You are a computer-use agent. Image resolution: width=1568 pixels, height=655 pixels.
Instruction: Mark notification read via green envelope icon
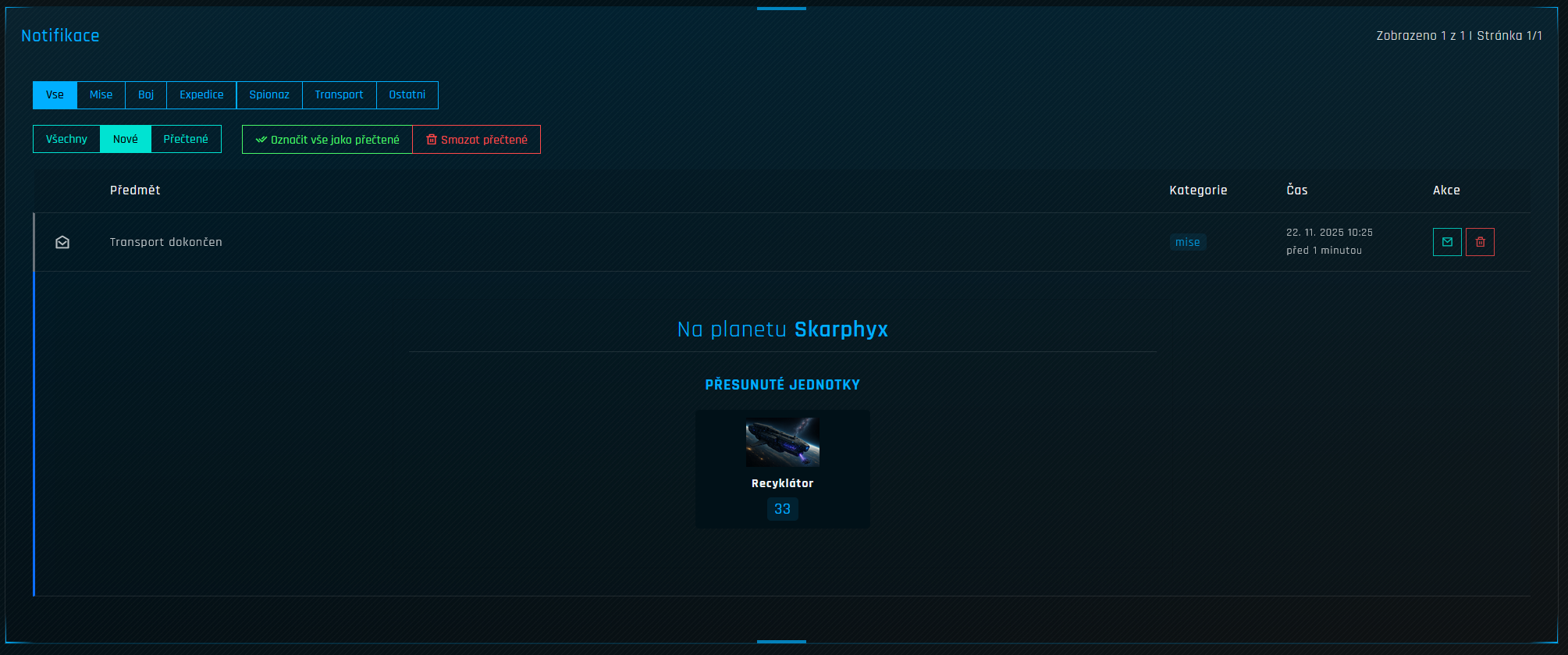click(1447, 242)
